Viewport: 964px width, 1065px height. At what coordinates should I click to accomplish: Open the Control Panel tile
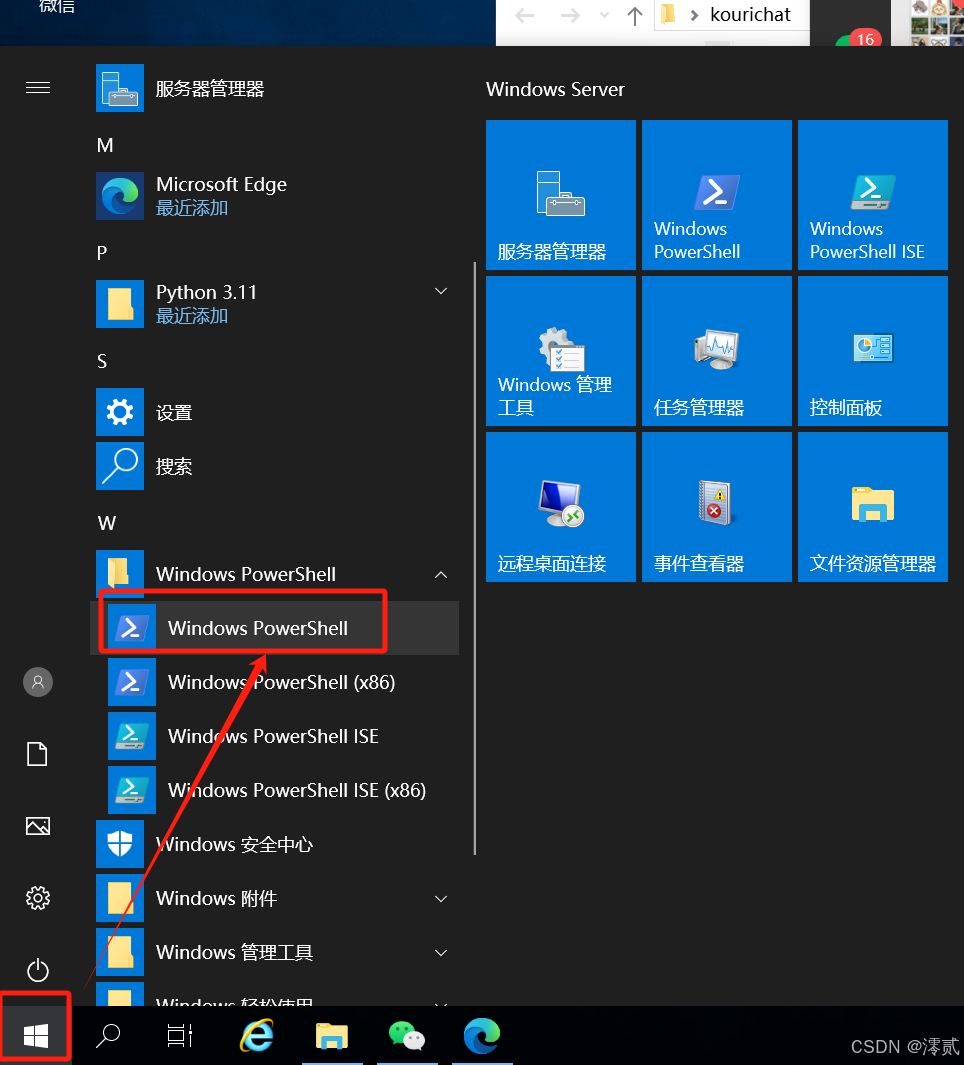(872, 351)
